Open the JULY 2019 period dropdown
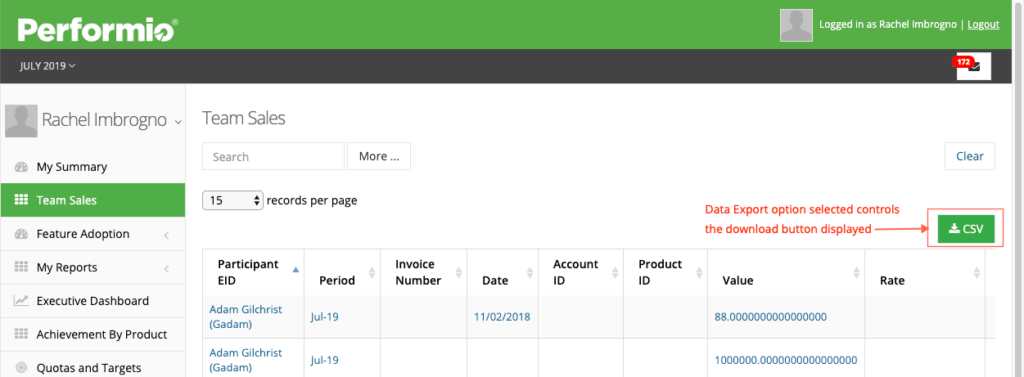Screen dimensions: 1024x377 tap(48, 66)
